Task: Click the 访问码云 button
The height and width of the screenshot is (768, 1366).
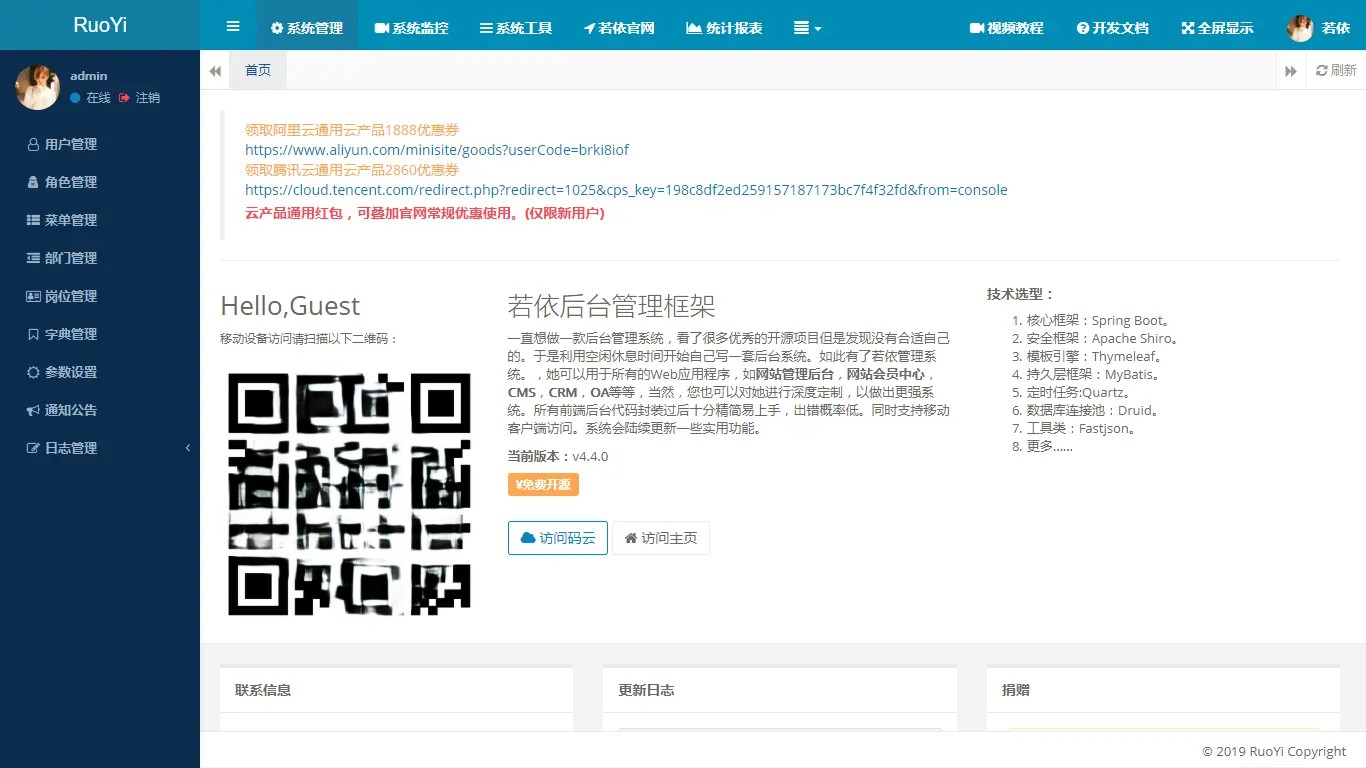Action: click(x=558, y=538)
